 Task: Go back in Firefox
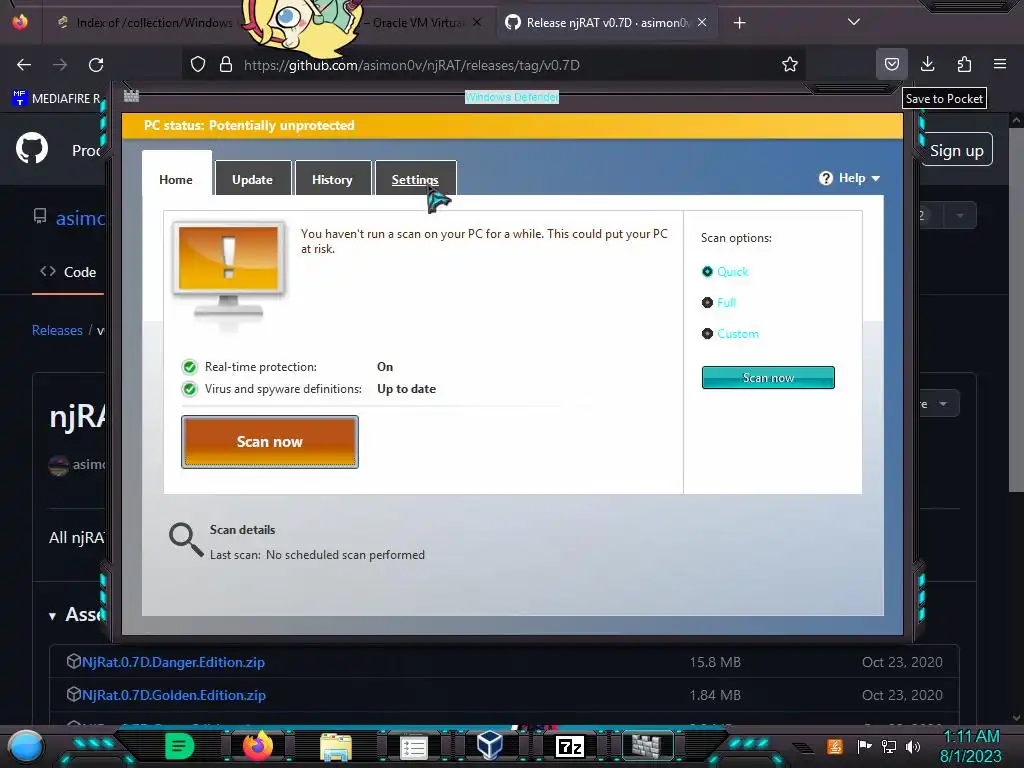(x=24, y=65)
